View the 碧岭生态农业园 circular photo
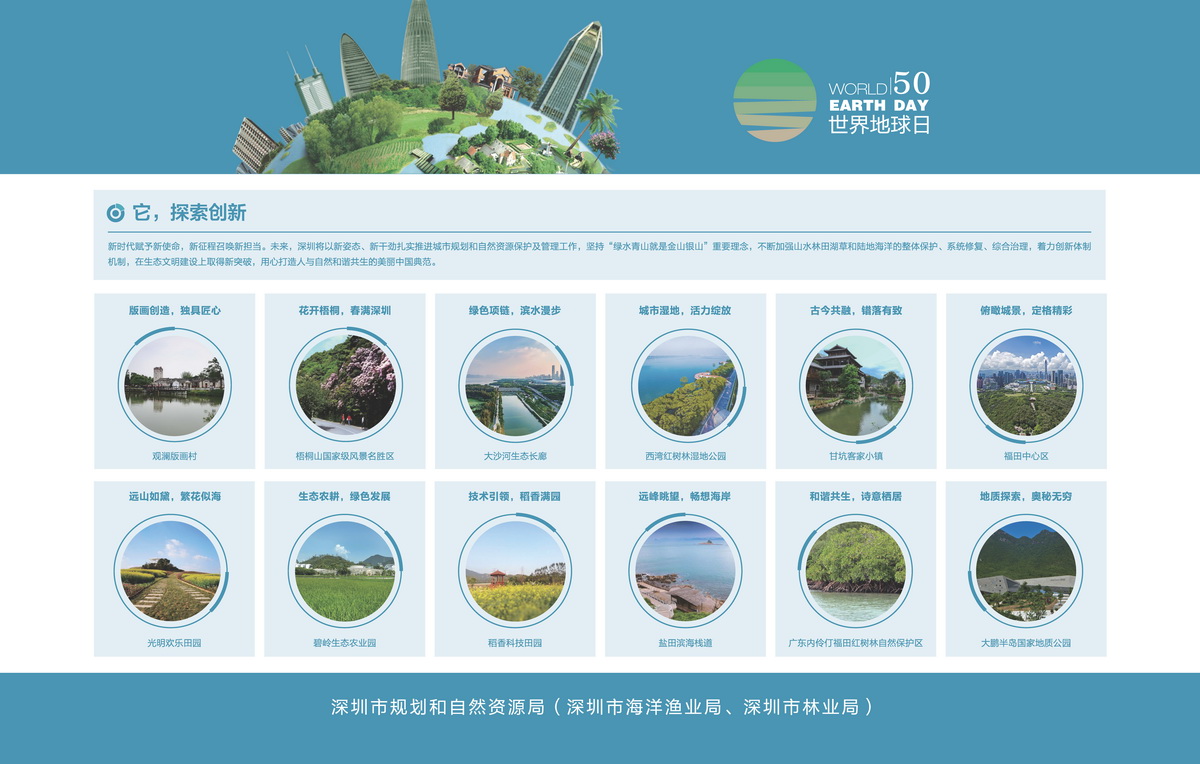The height and width of the screenshot is (764, 1200). point(345,572)
